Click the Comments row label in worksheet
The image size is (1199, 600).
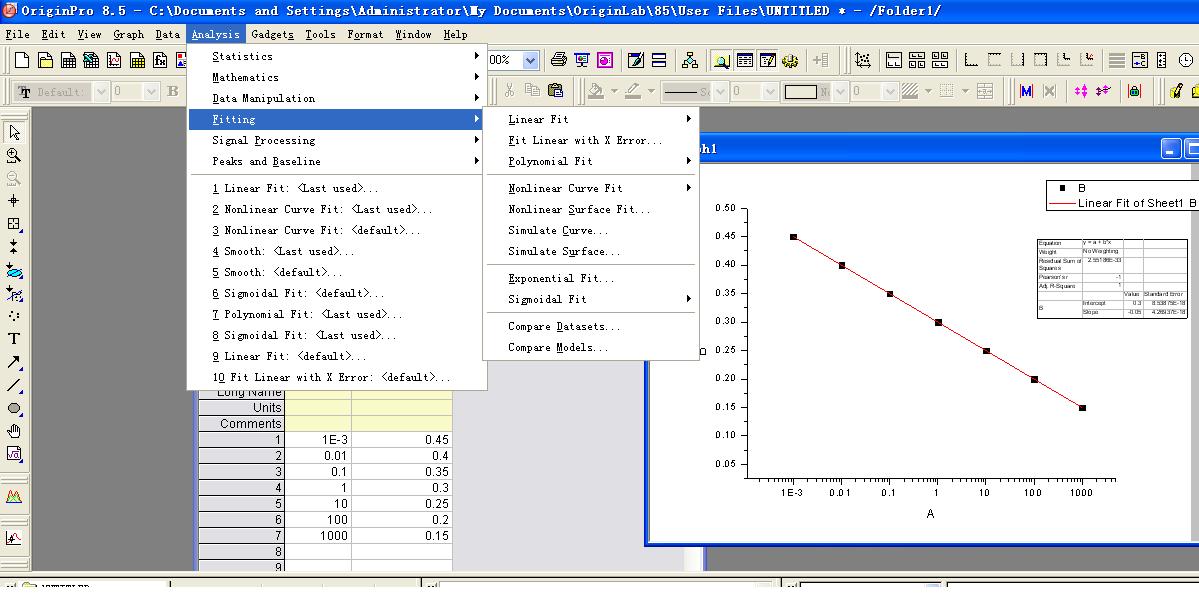point(241,423)
